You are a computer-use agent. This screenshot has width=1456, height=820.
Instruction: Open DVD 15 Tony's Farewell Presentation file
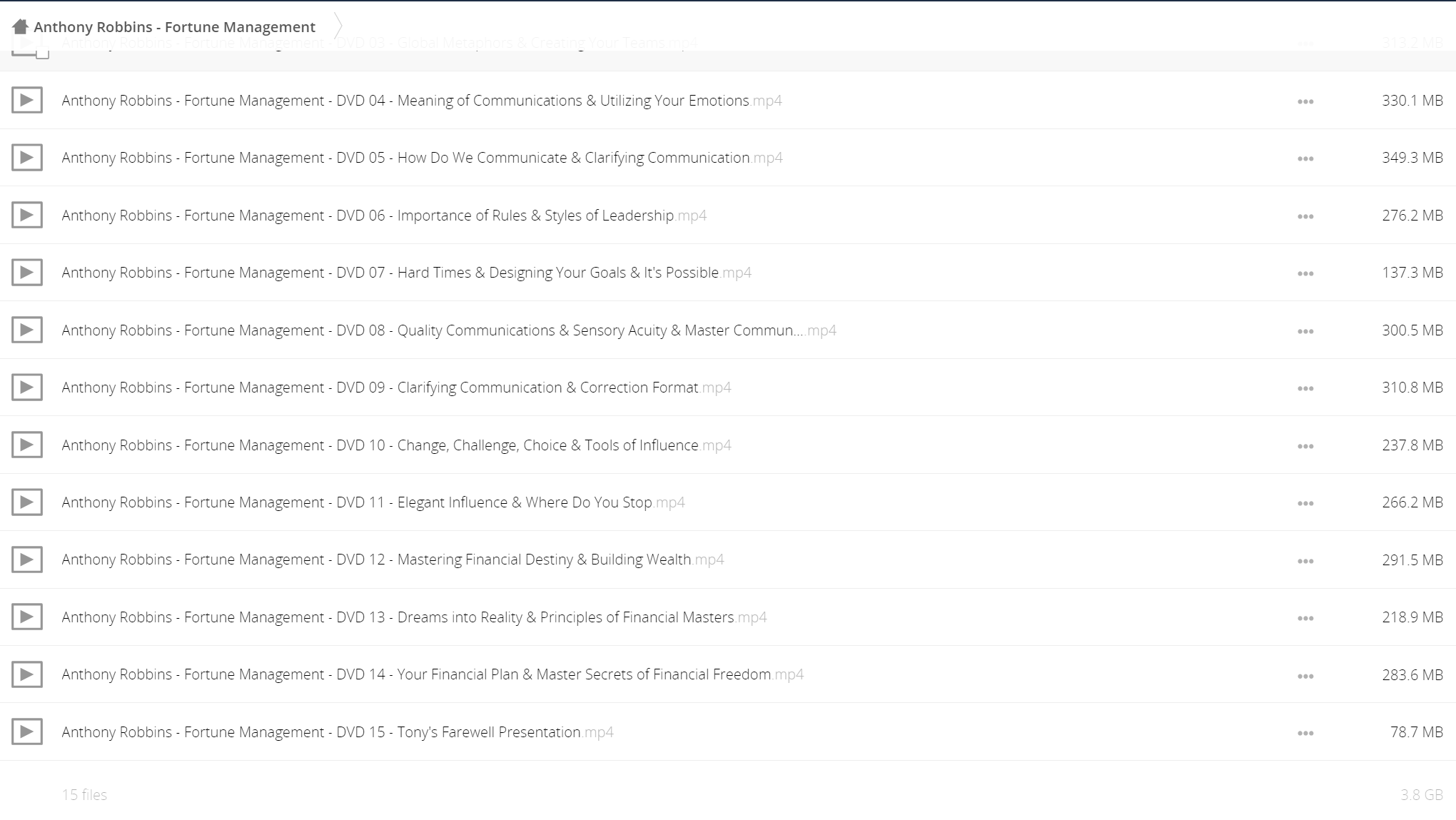pyautogui.click(x=338, y=732)
